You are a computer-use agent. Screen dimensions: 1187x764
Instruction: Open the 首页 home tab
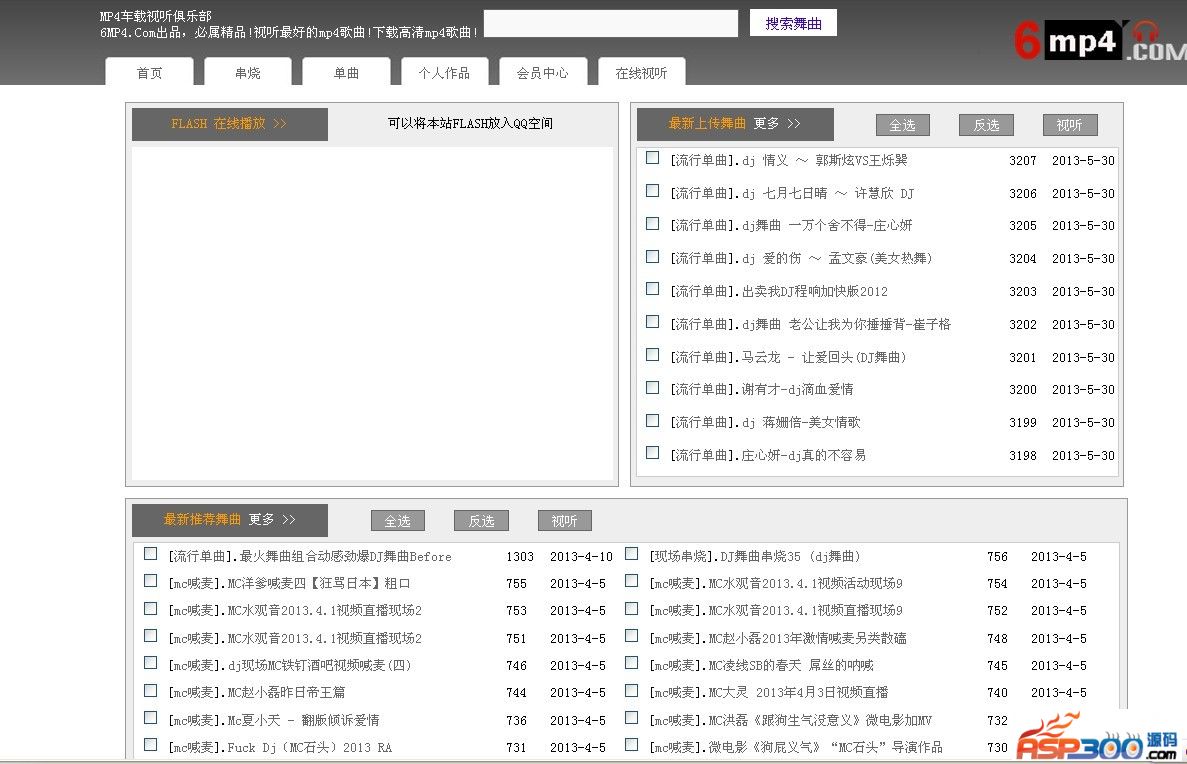point(149,73)
